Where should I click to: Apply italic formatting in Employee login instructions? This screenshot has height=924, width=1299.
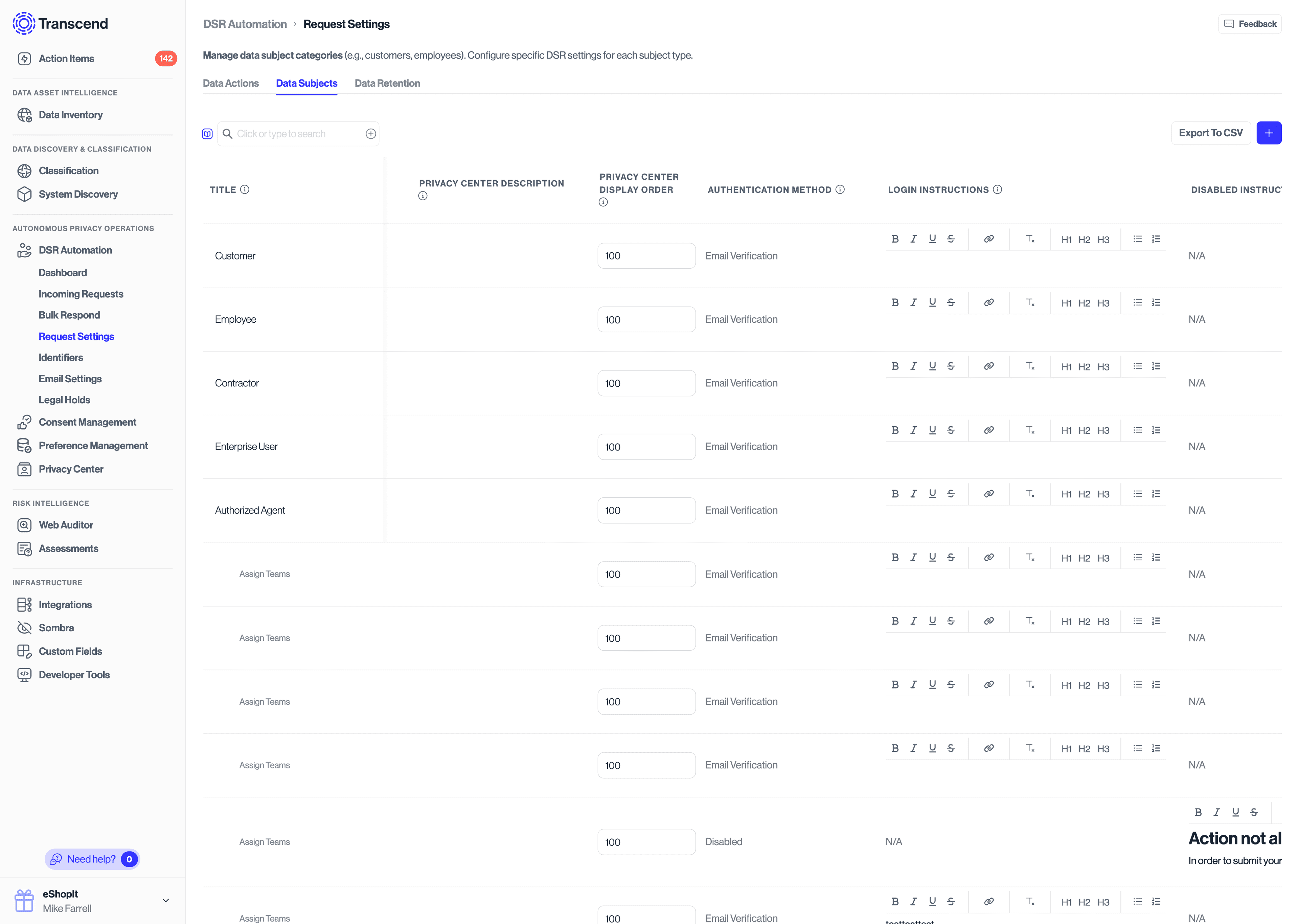click(x=914, y=302)
